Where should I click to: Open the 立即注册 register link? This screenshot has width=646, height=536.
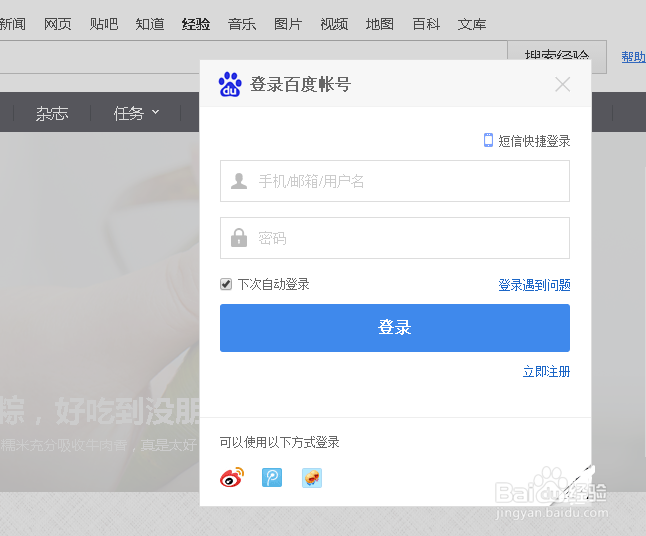(546, 372)
